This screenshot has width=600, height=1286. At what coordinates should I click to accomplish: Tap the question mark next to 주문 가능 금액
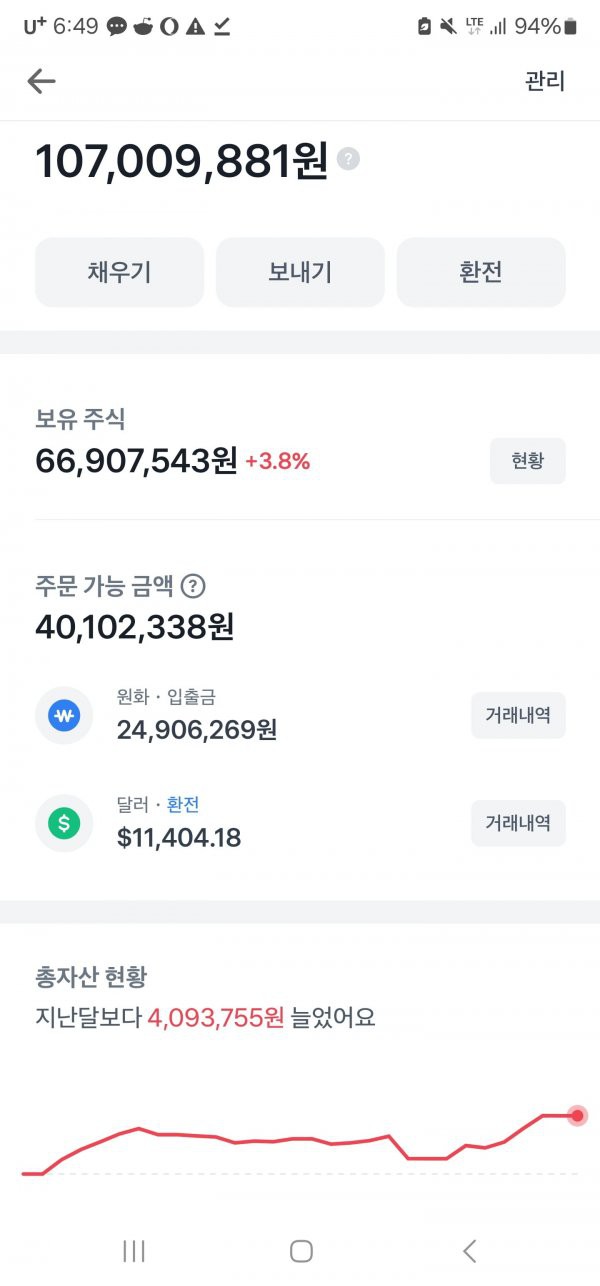194,586
